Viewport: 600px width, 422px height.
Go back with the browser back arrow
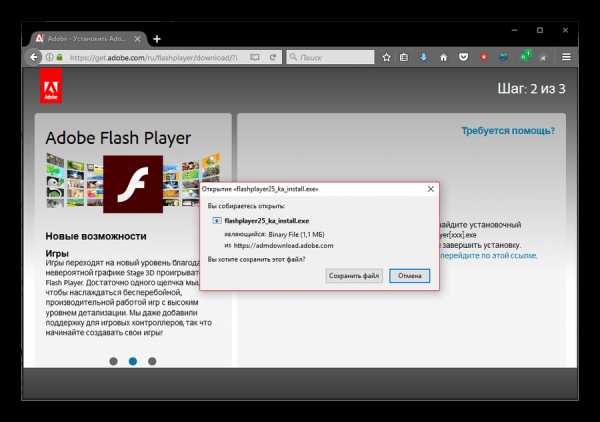(34, 57)
